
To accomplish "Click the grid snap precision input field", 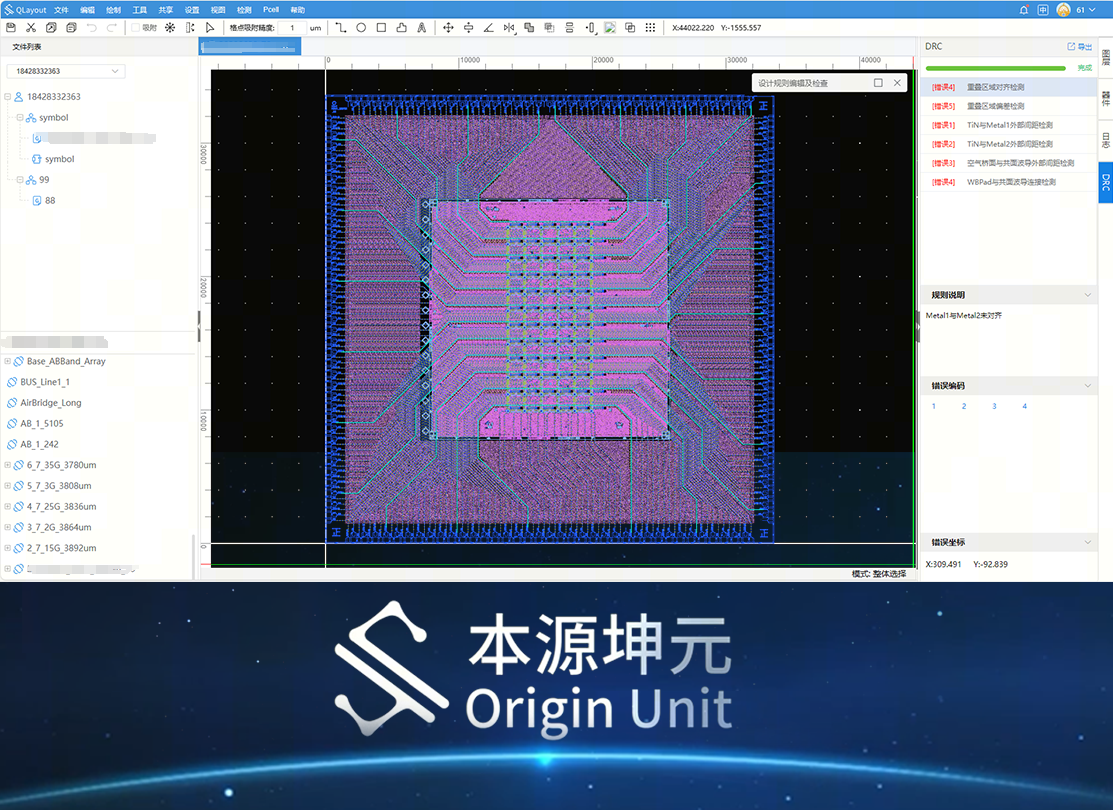I will [291, 28].
